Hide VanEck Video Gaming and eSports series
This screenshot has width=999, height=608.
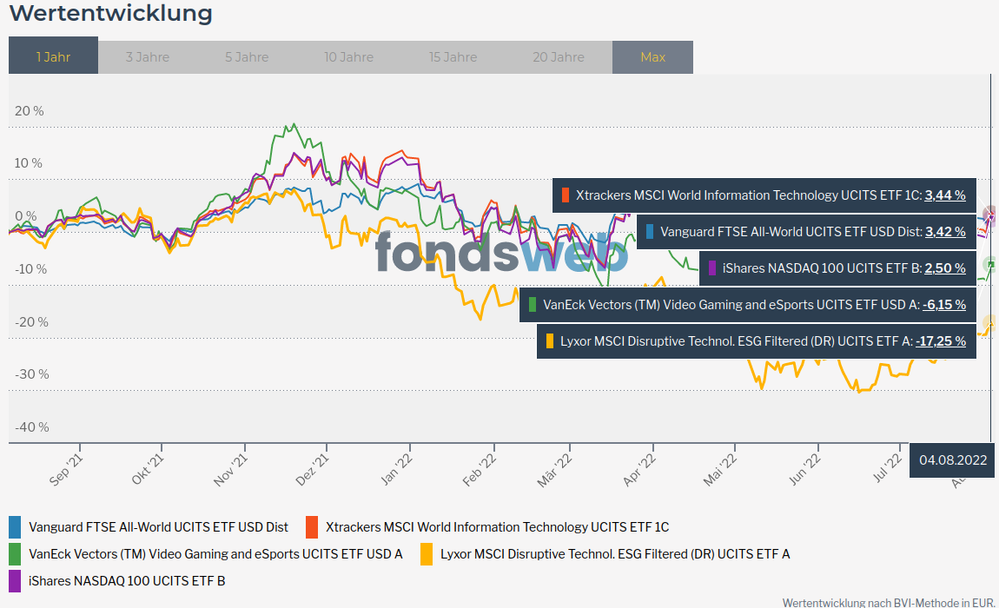[215, 553]
